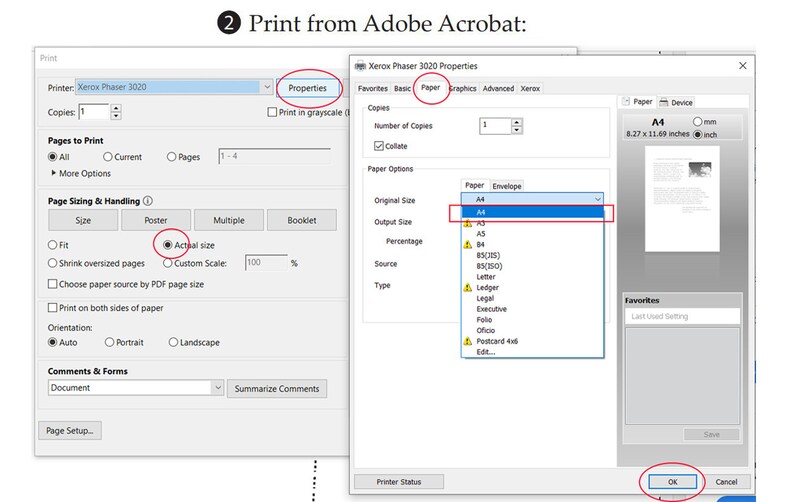
Task: Toggle the Collate checkbox
Action: point(379,146)
